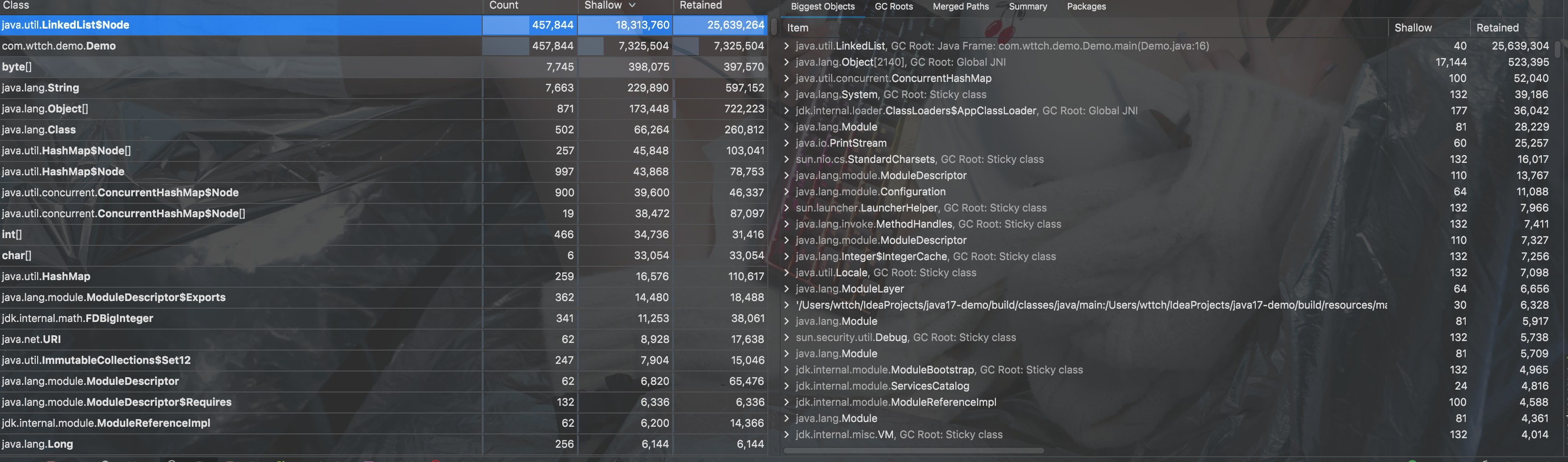Expand the java.util.concurrent.ConcurrentHashMap item

[x=786, y=78]
